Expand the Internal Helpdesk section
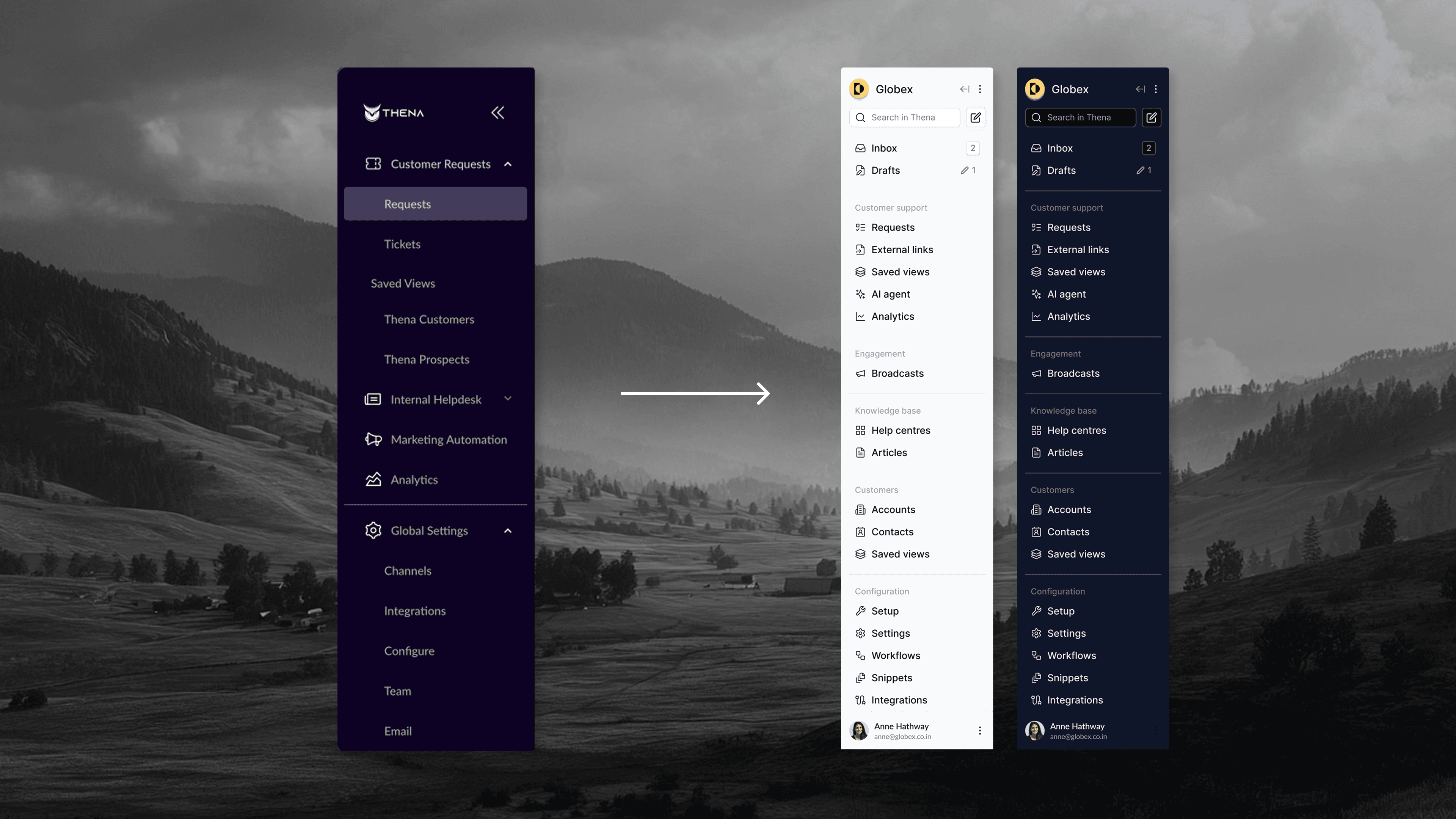The width and height of the screenshot is (1456, 819). (508, 399)
